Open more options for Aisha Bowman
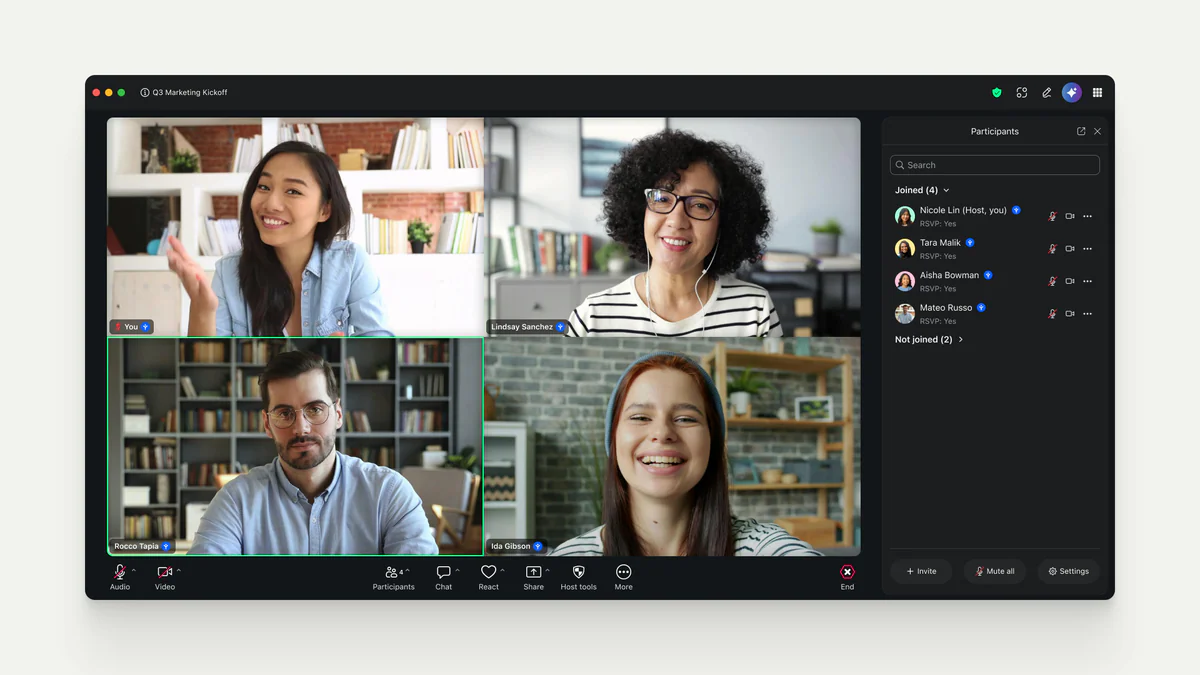 click(1087, 281)
